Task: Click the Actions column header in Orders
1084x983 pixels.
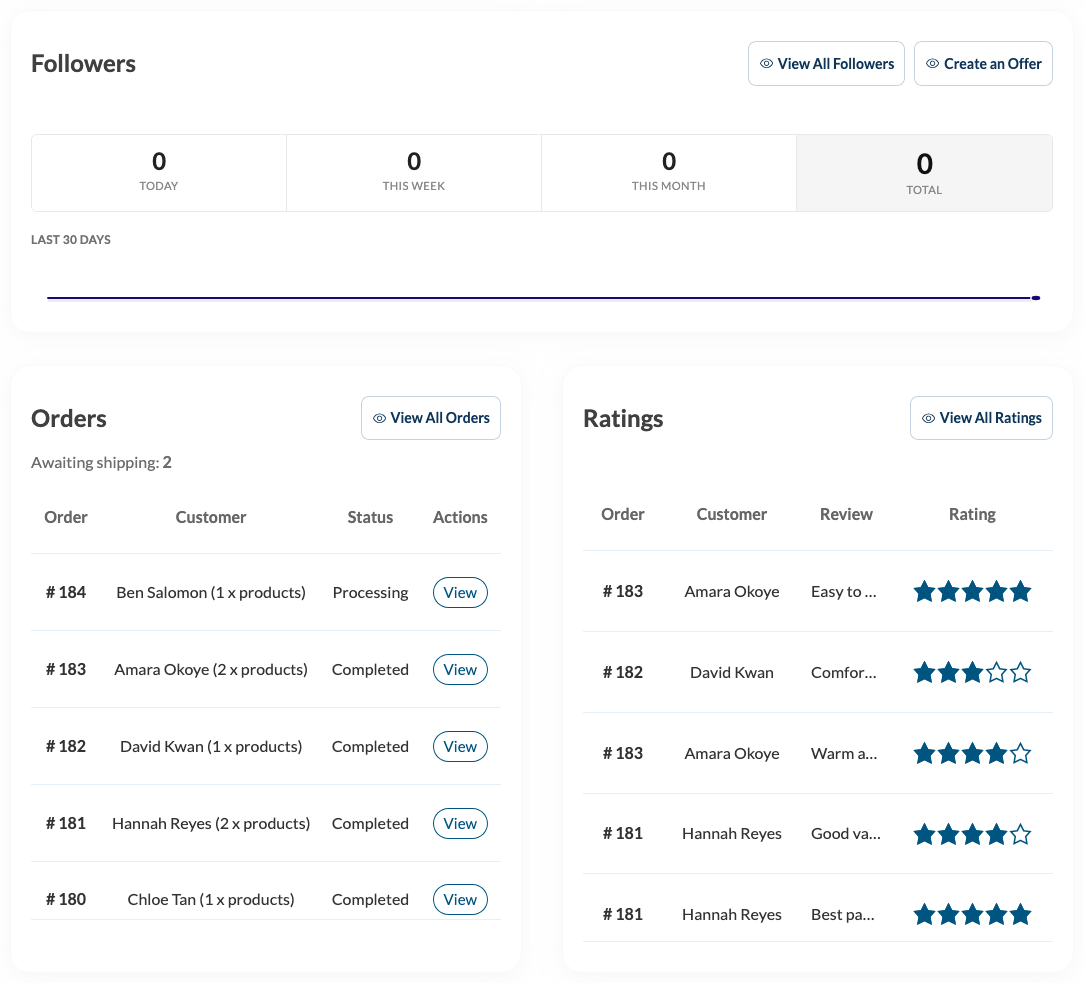Action: 460,517
